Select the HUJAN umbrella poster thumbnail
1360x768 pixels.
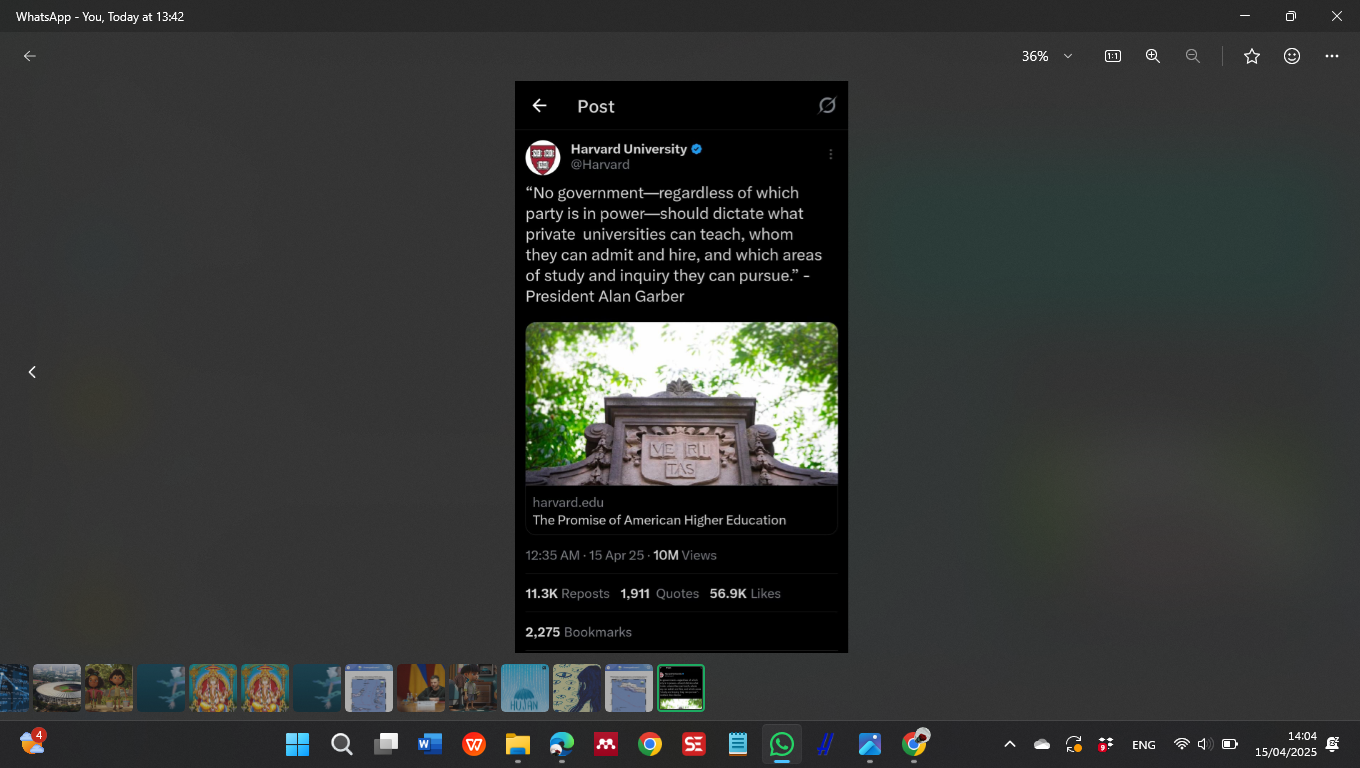(x=525, y=688)
